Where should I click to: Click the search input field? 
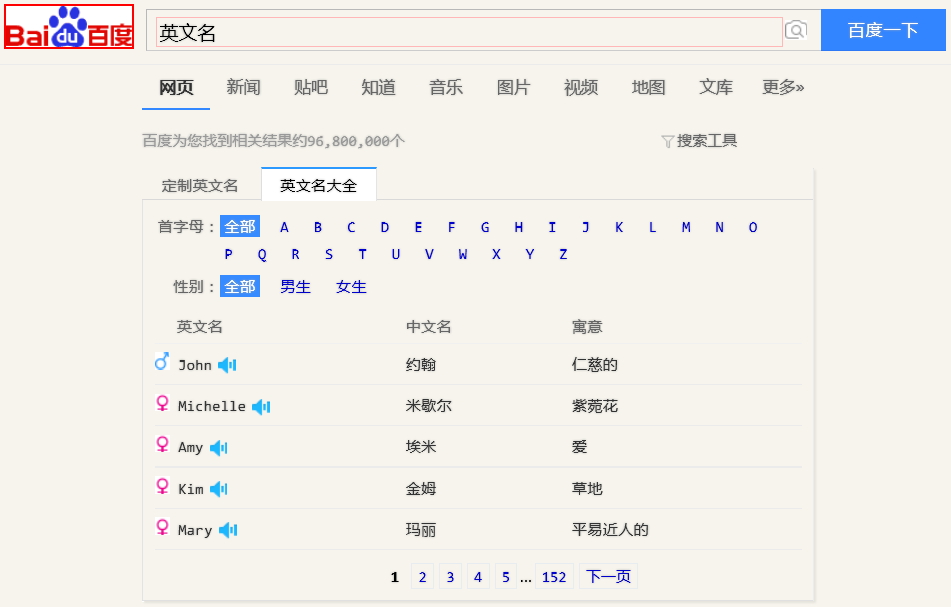click(x=469, y=32)
